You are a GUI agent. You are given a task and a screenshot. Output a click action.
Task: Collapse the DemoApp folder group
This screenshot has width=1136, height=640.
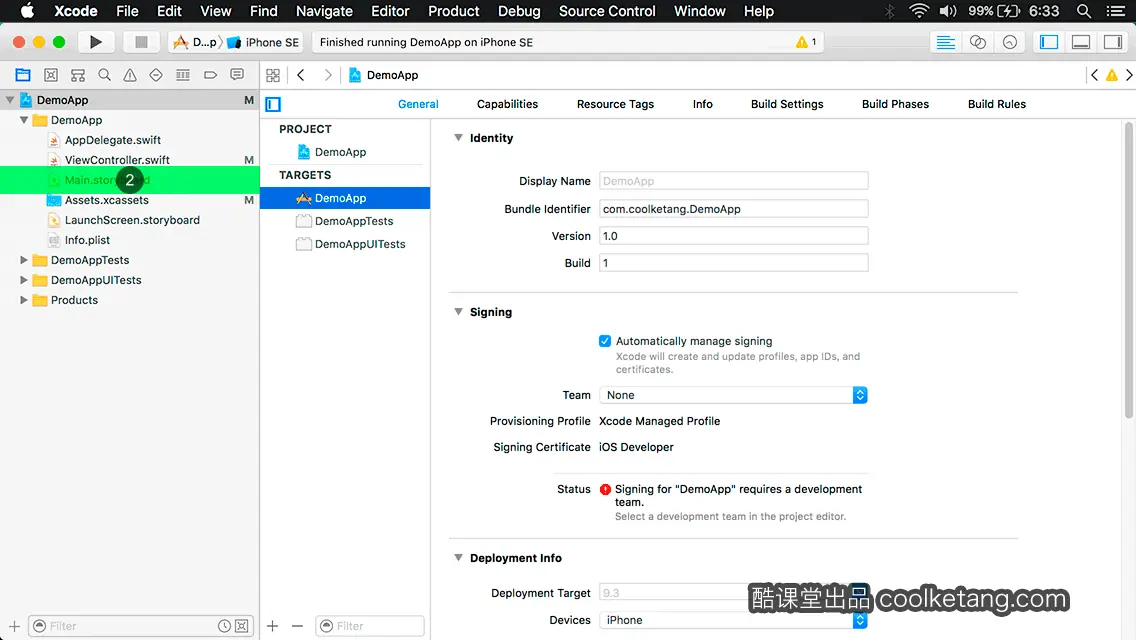[x=24, y=120]
